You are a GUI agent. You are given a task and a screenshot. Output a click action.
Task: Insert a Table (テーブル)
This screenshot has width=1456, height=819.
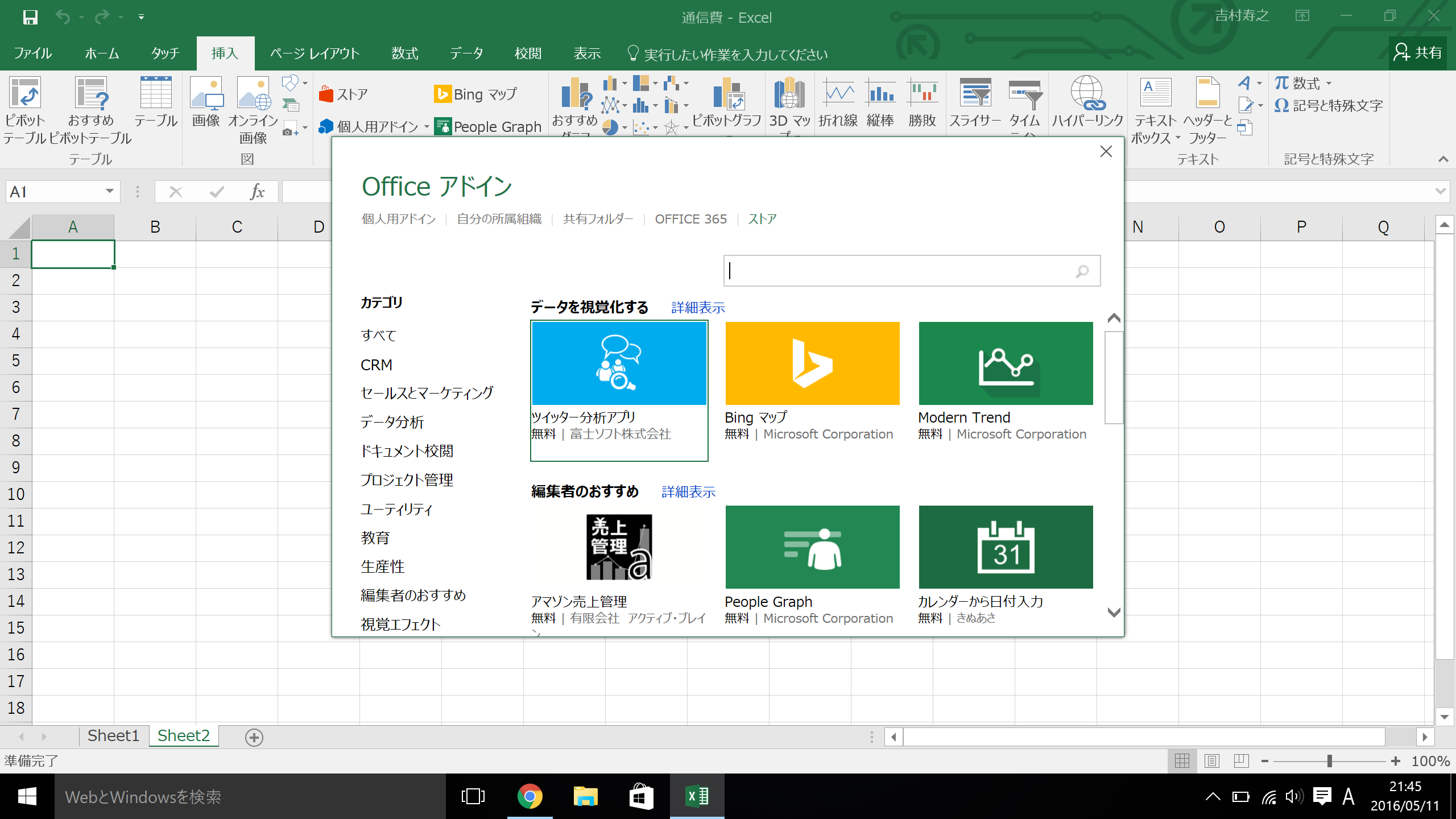[156, 102]
